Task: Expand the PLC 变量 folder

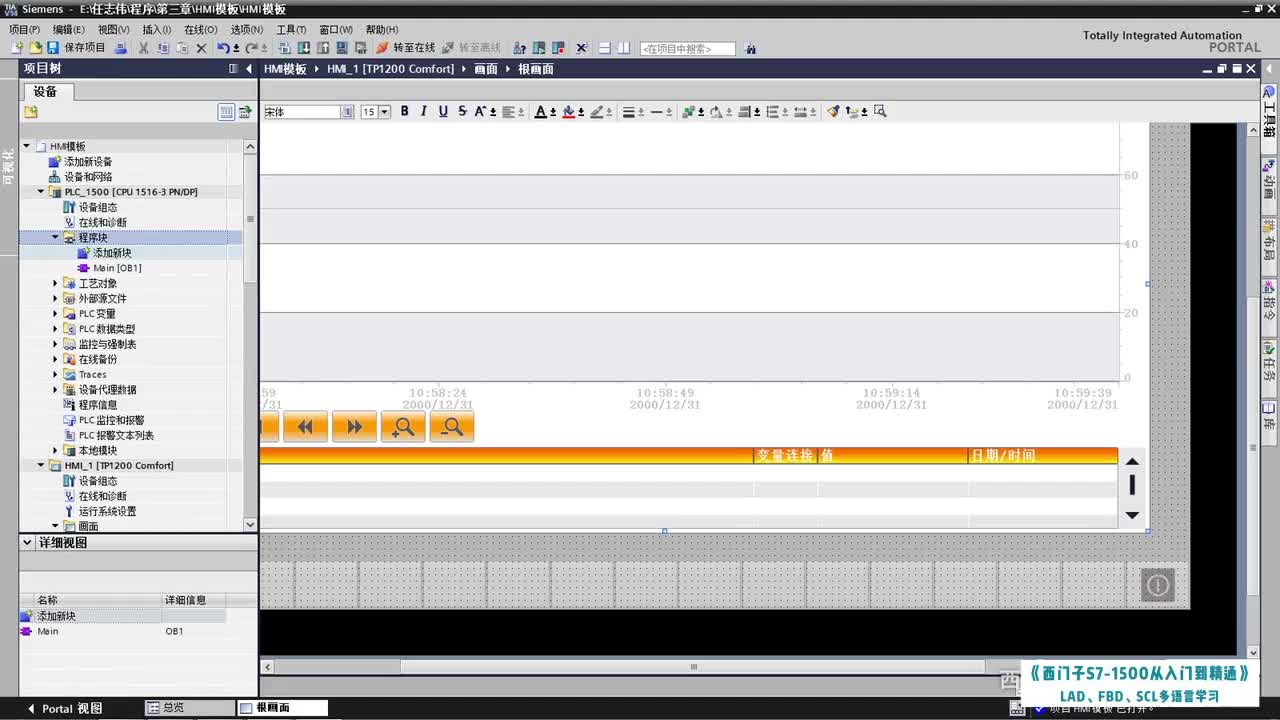Action: 56,314
